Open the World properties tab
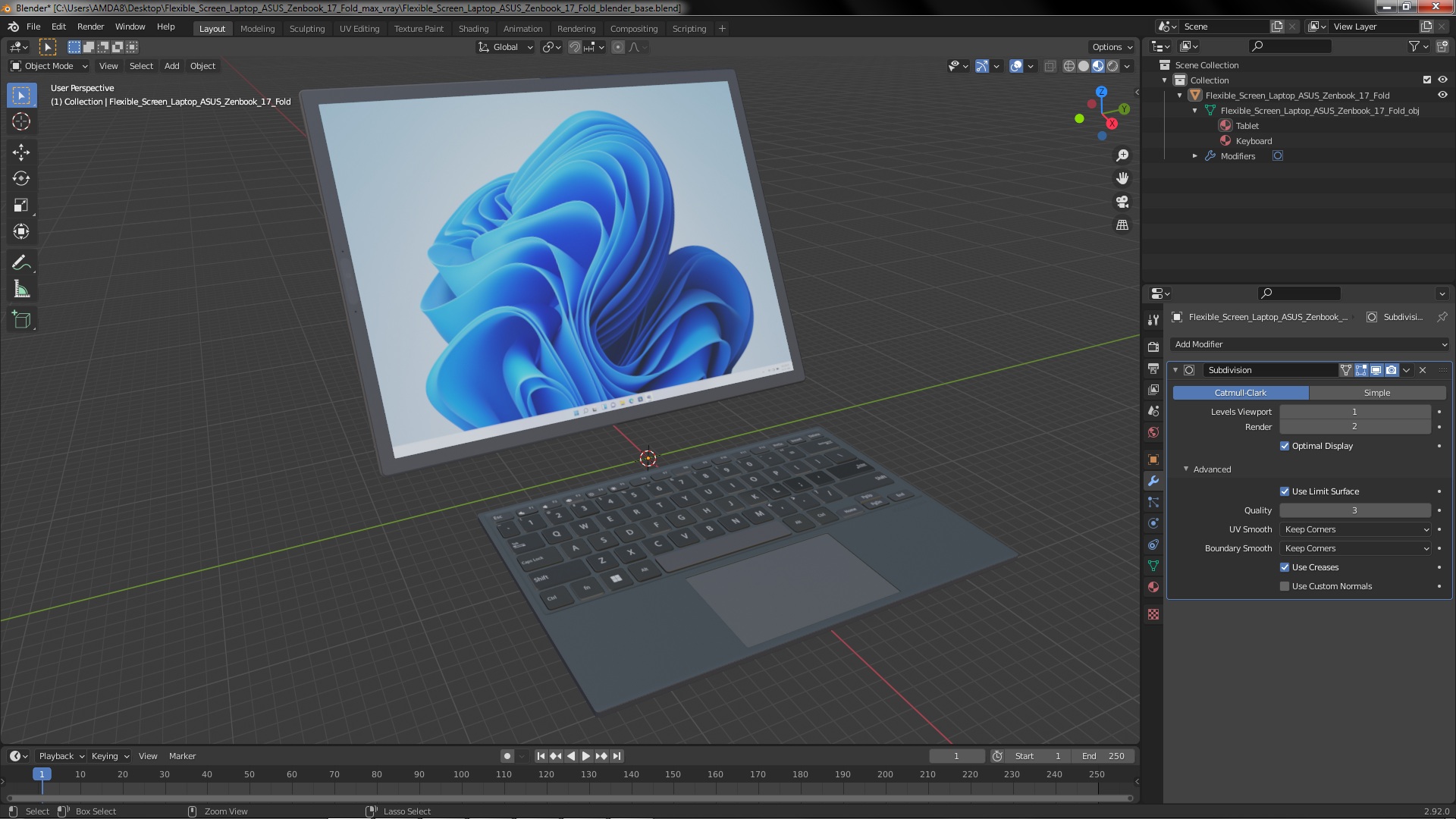Screen dimensions: 1456x819 pyautogui.click(x=1153, y=432)
